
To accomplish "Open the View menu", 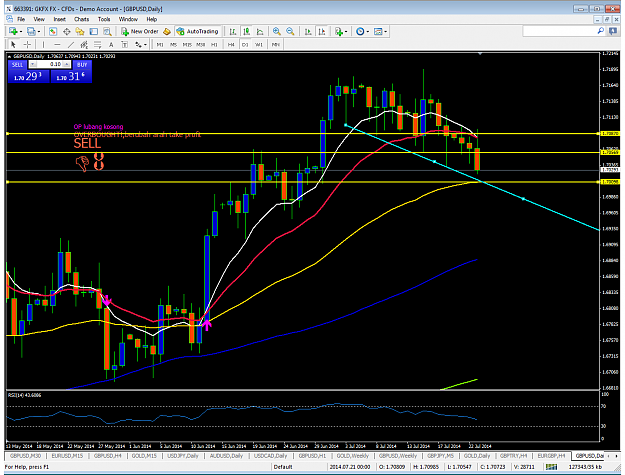I will 39,19.
